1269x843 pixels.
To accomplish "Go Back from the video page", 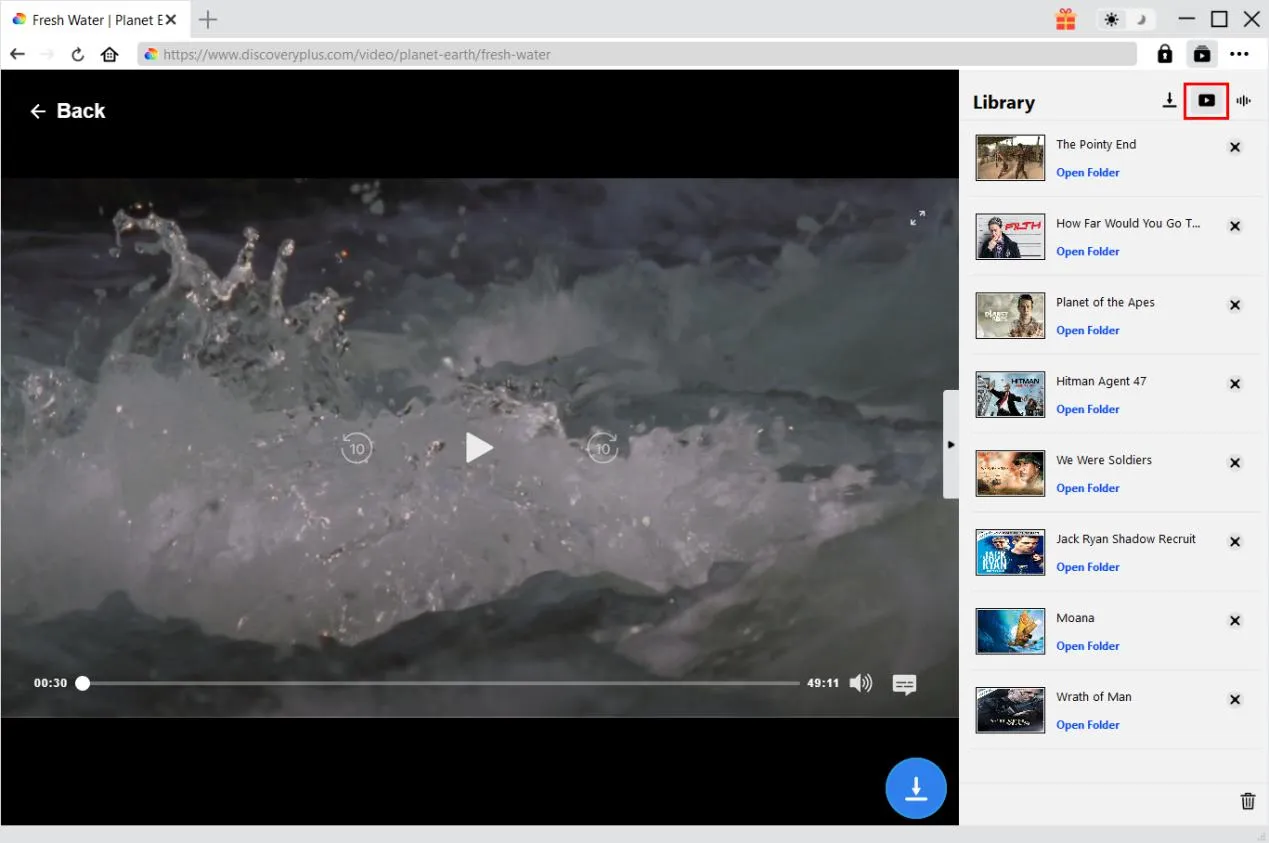I will [67, 111].
